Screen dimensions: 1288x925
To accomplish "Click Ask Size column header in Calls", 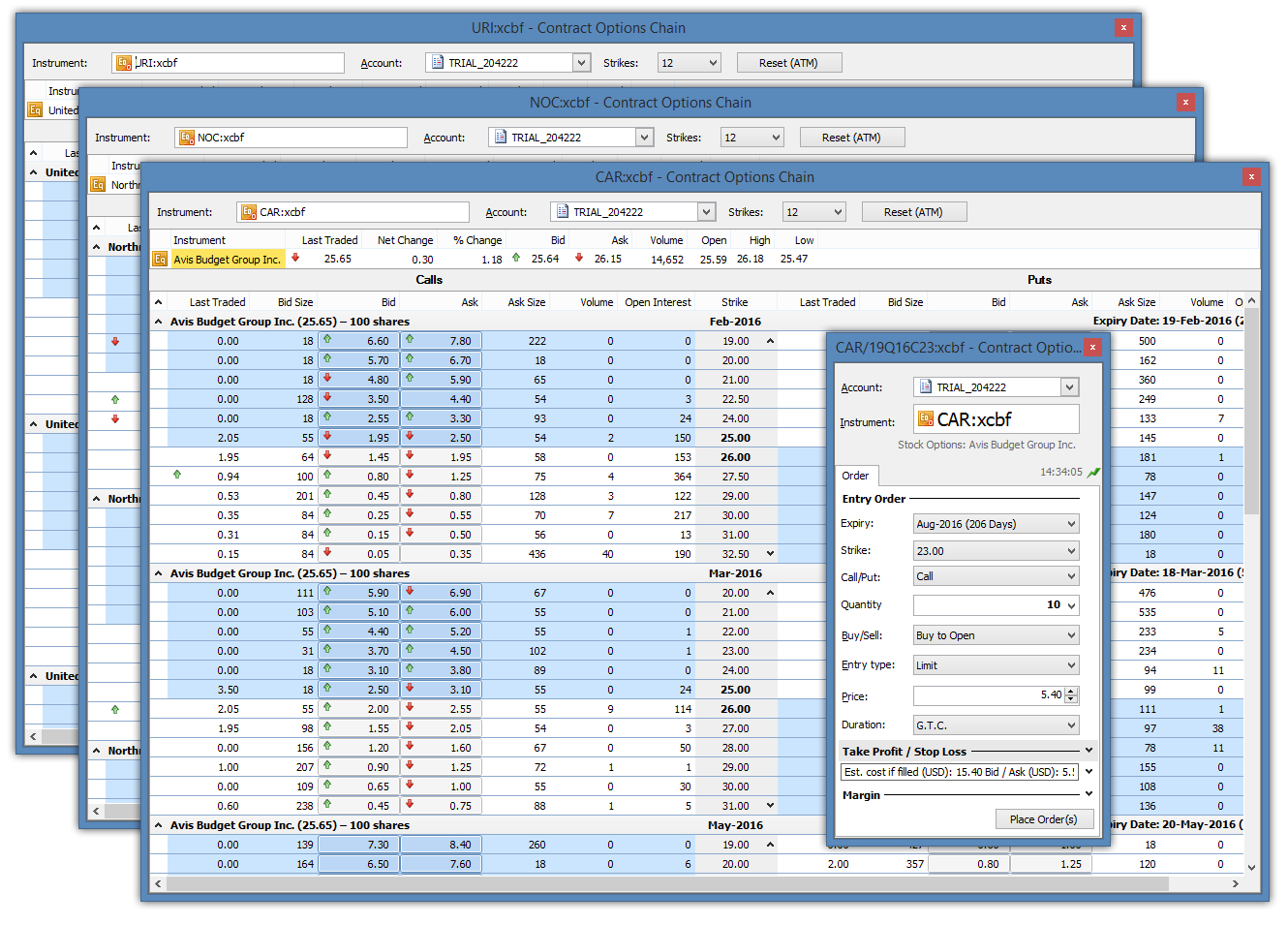I will click(x=527, y=302).
